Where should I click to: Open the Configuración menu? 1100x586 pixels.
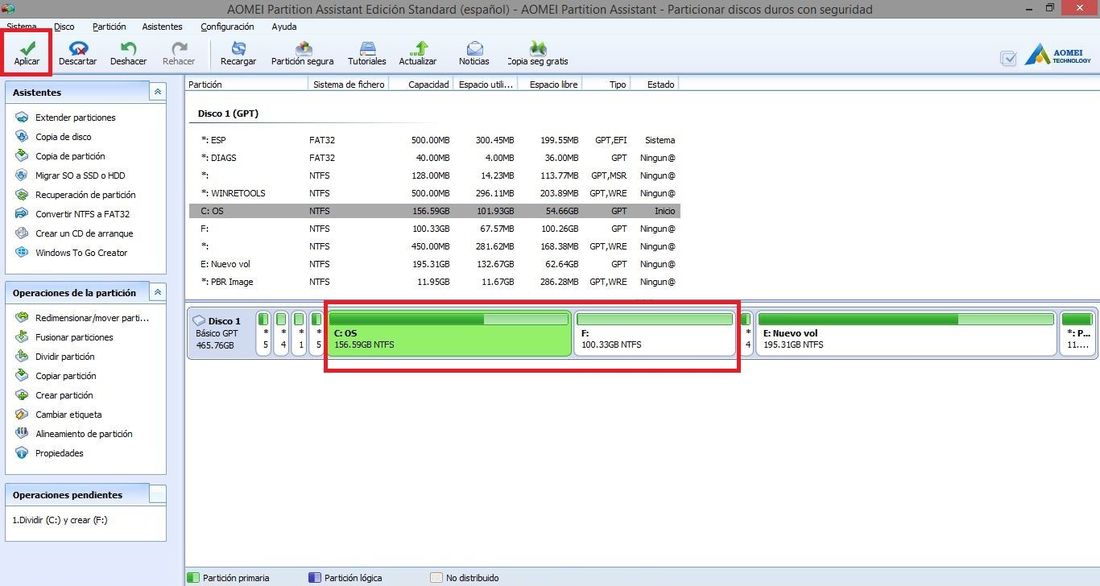pyautogui.click(x=227, y=27)
